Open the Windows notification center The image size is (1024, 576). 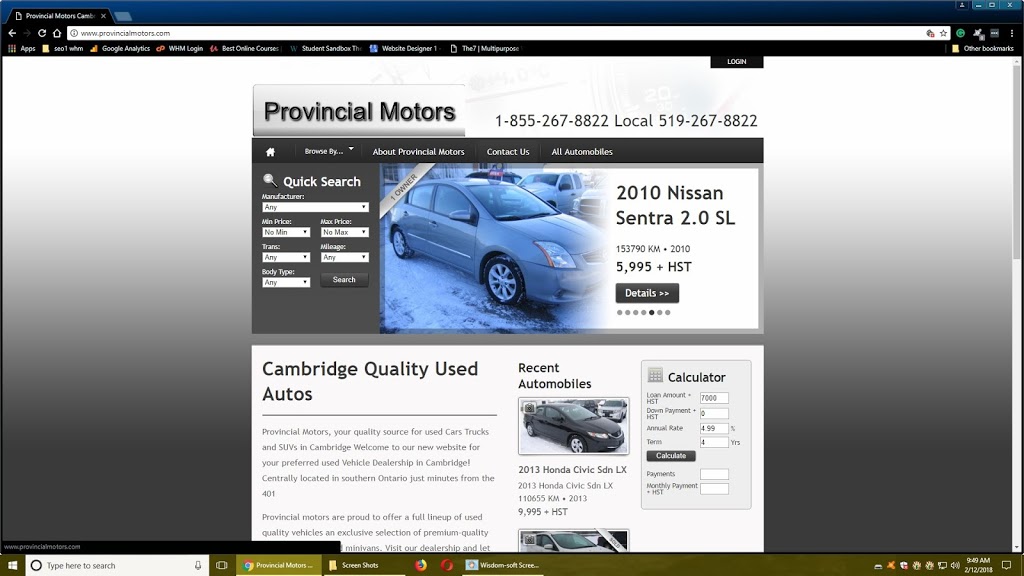click(1006, 566)
